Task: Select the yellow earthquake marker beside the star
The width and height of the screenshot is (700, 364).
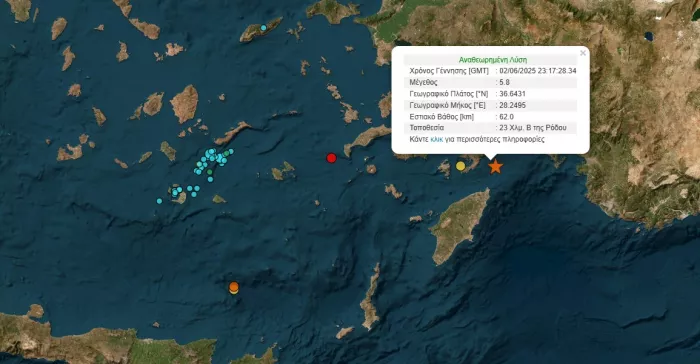Action: pos(460,166)
